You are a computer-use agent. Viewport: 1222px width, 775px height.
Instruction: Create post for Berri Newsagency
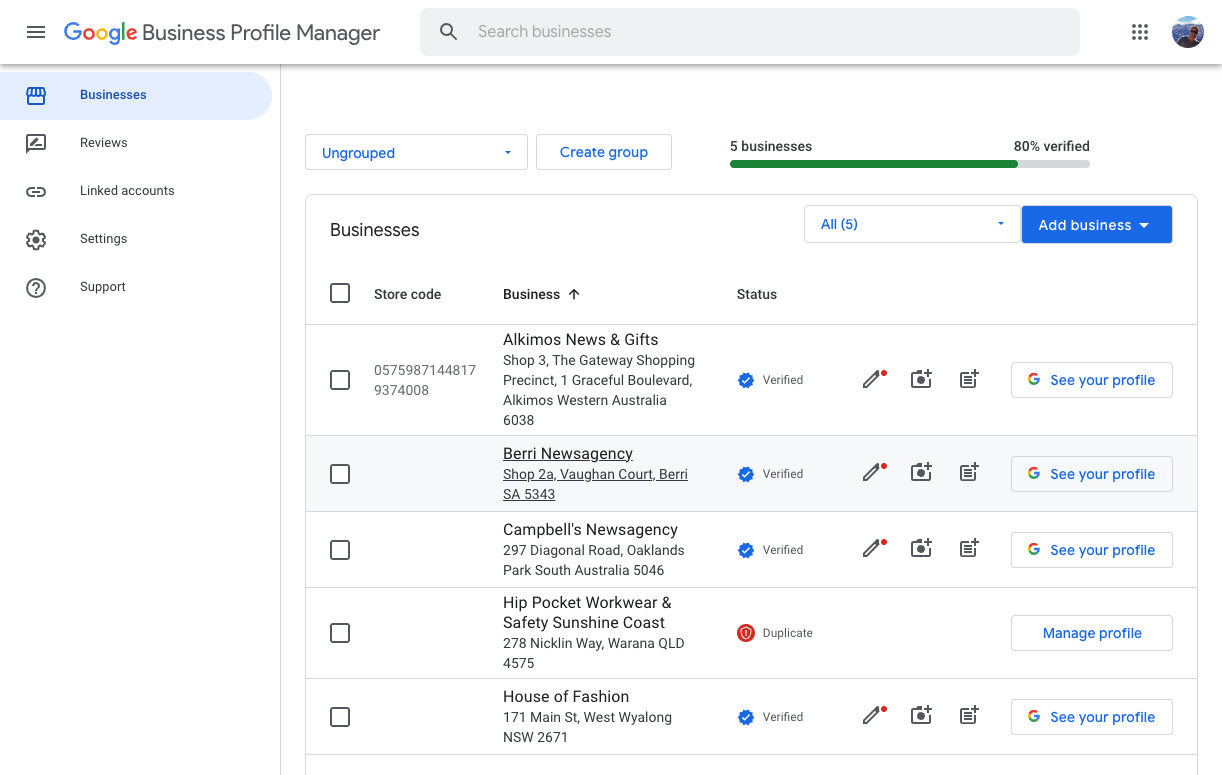click(969, 474)
